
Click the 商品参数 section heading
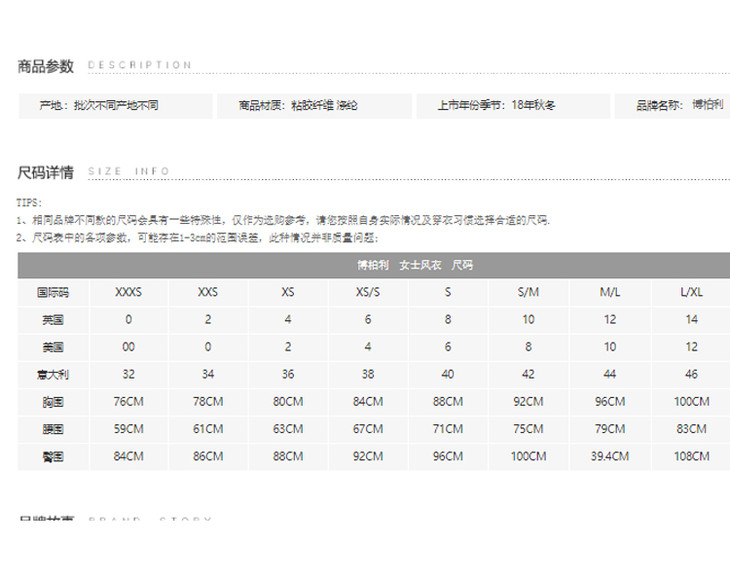point(46,66)
